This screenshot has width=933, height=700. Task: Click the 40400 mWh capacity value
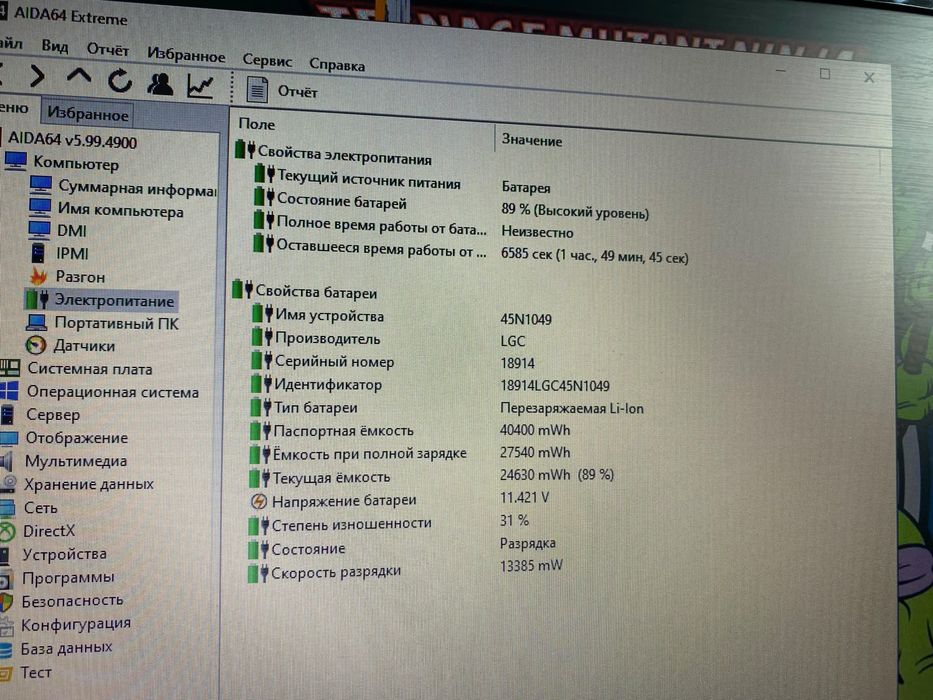tap(535, 430)
